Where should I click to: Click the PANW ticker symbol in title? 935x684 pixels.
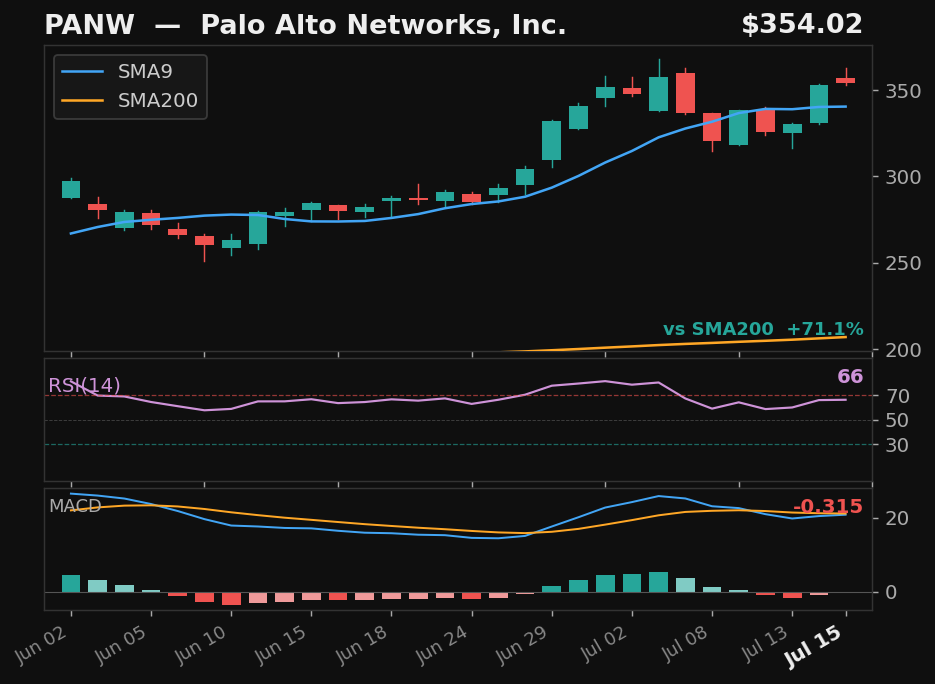click(x=89, y=26)
